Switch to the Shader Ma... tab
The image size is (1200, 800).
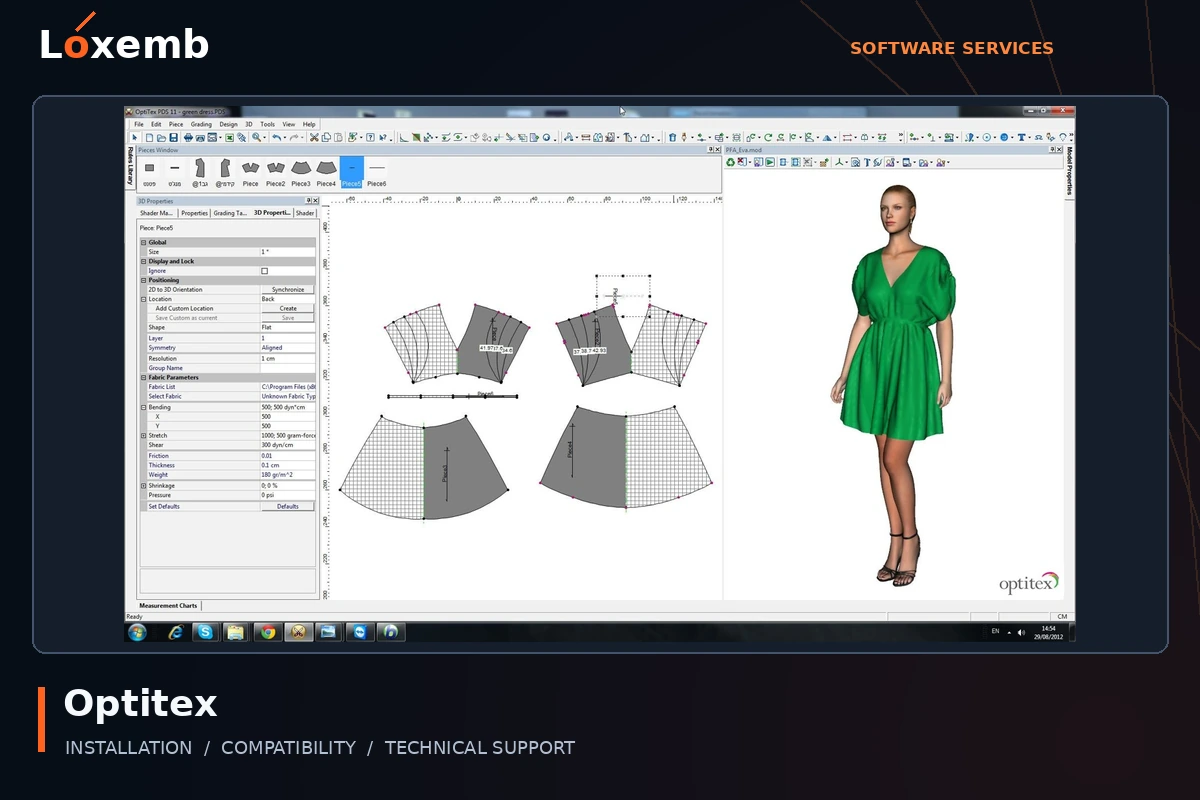pyautogui.click(x=157, y=213)
